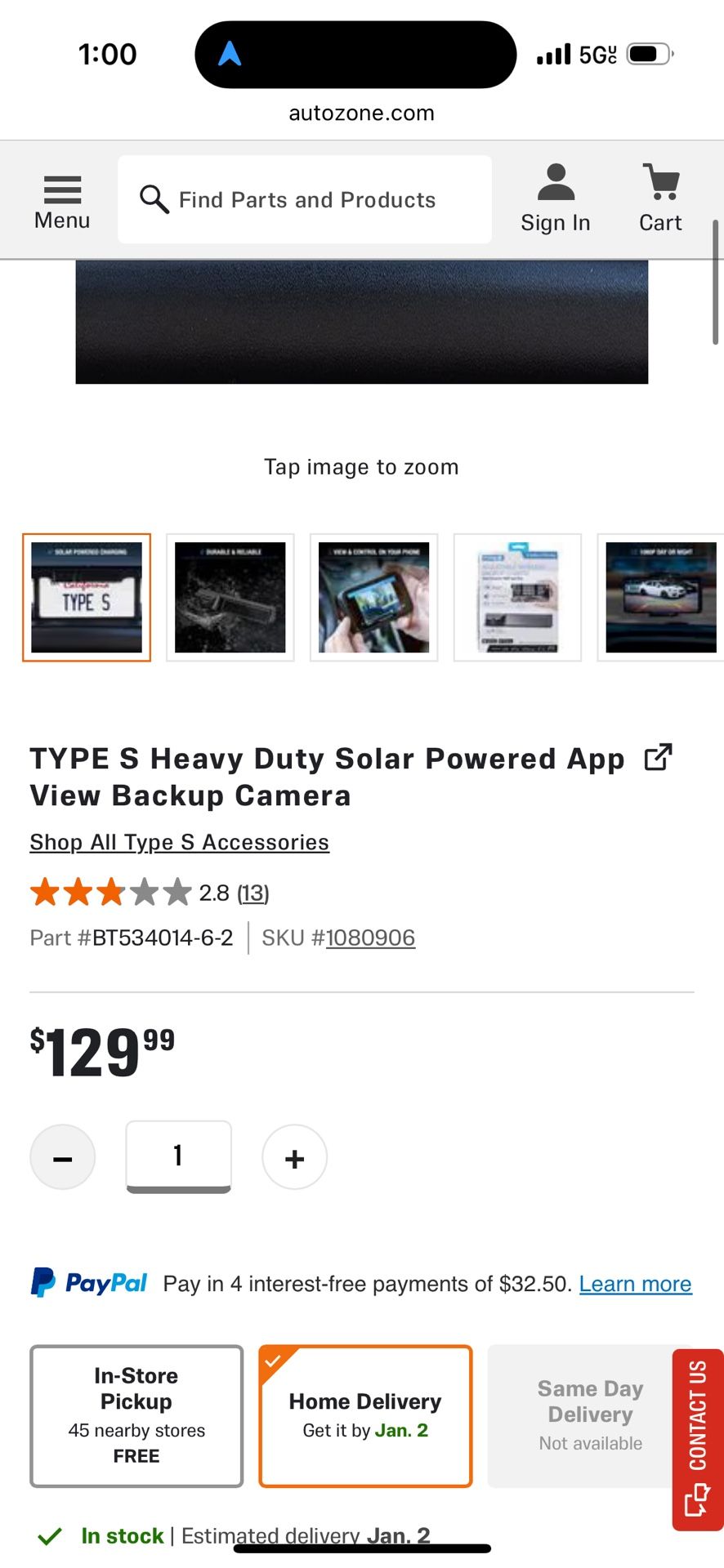The width and height of the screenshot is (724, 1568).
Task: Open the Contact Us side tab
Action: (697, 1438)
